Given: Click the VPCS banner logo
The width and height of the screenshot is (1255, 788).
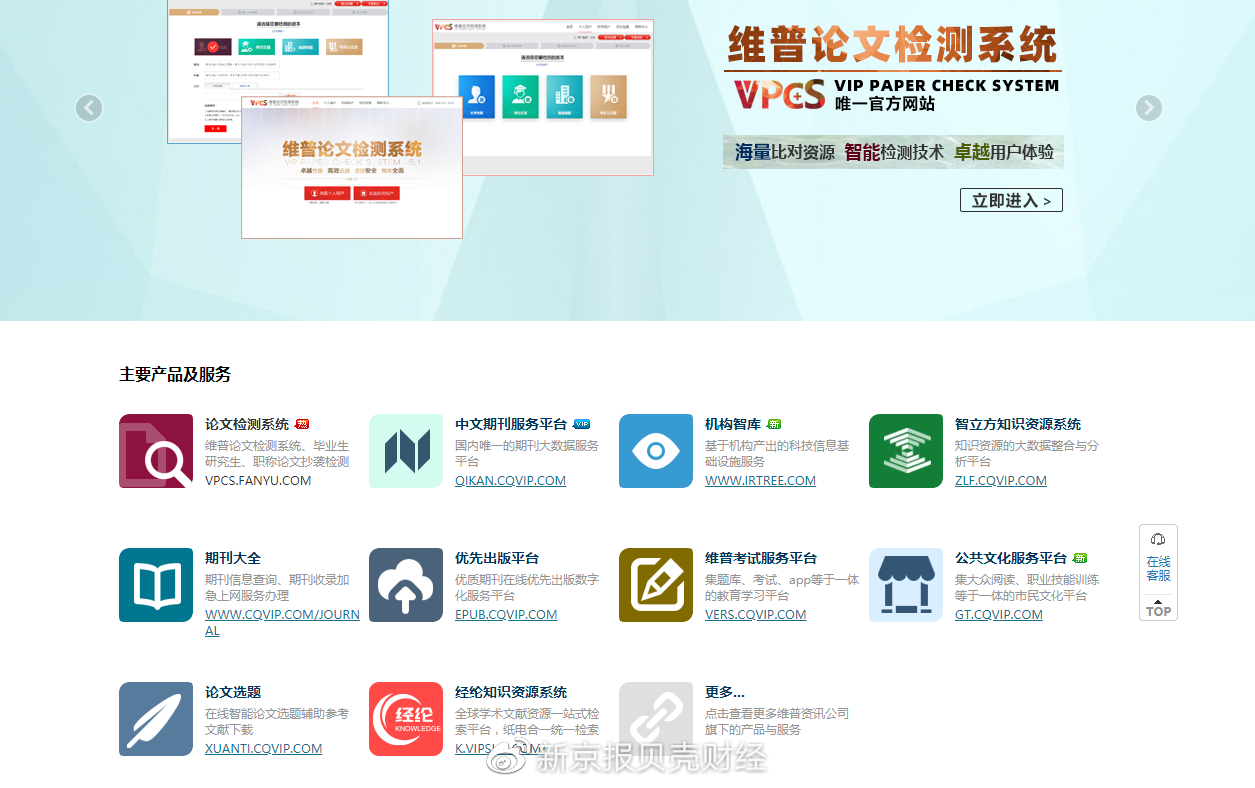Looking at the screenshot, I should click(x=780, y=94).
